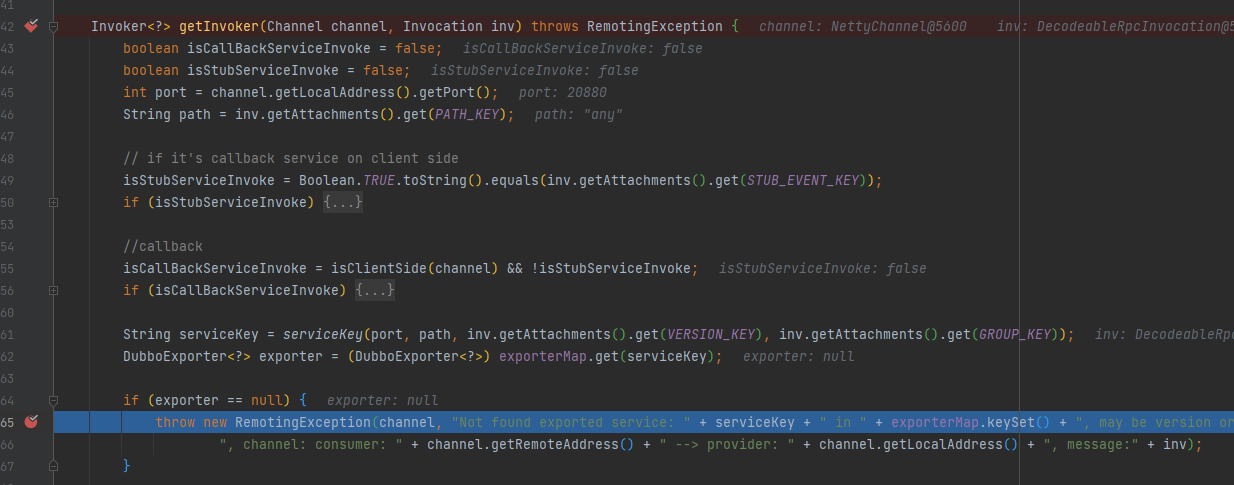Click the Boolean class reference on line 49
The width and height of the screenshot is (1234, 485).
327,180
